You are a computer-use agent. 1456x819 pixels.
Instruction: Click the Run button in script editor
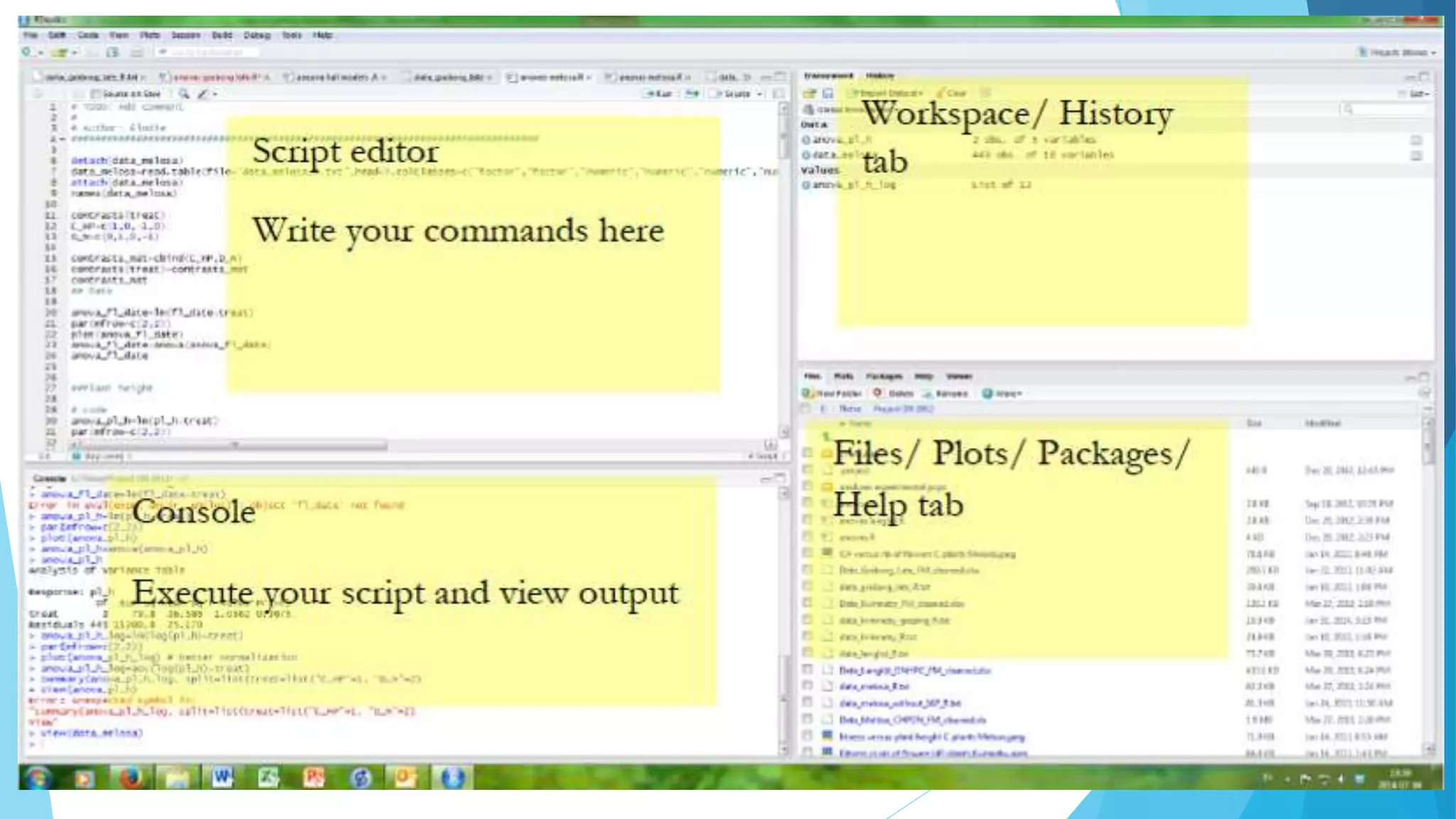click(658, 94)
